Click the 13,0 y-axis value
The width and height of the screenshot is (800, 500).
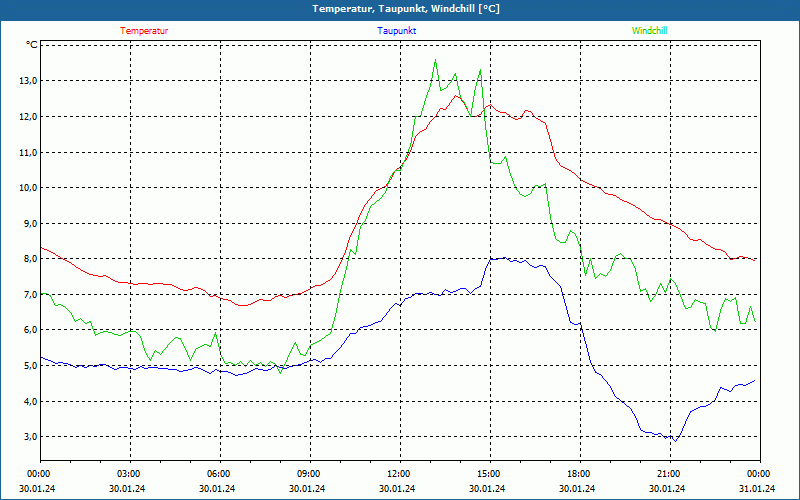click(x=29, y=81)
